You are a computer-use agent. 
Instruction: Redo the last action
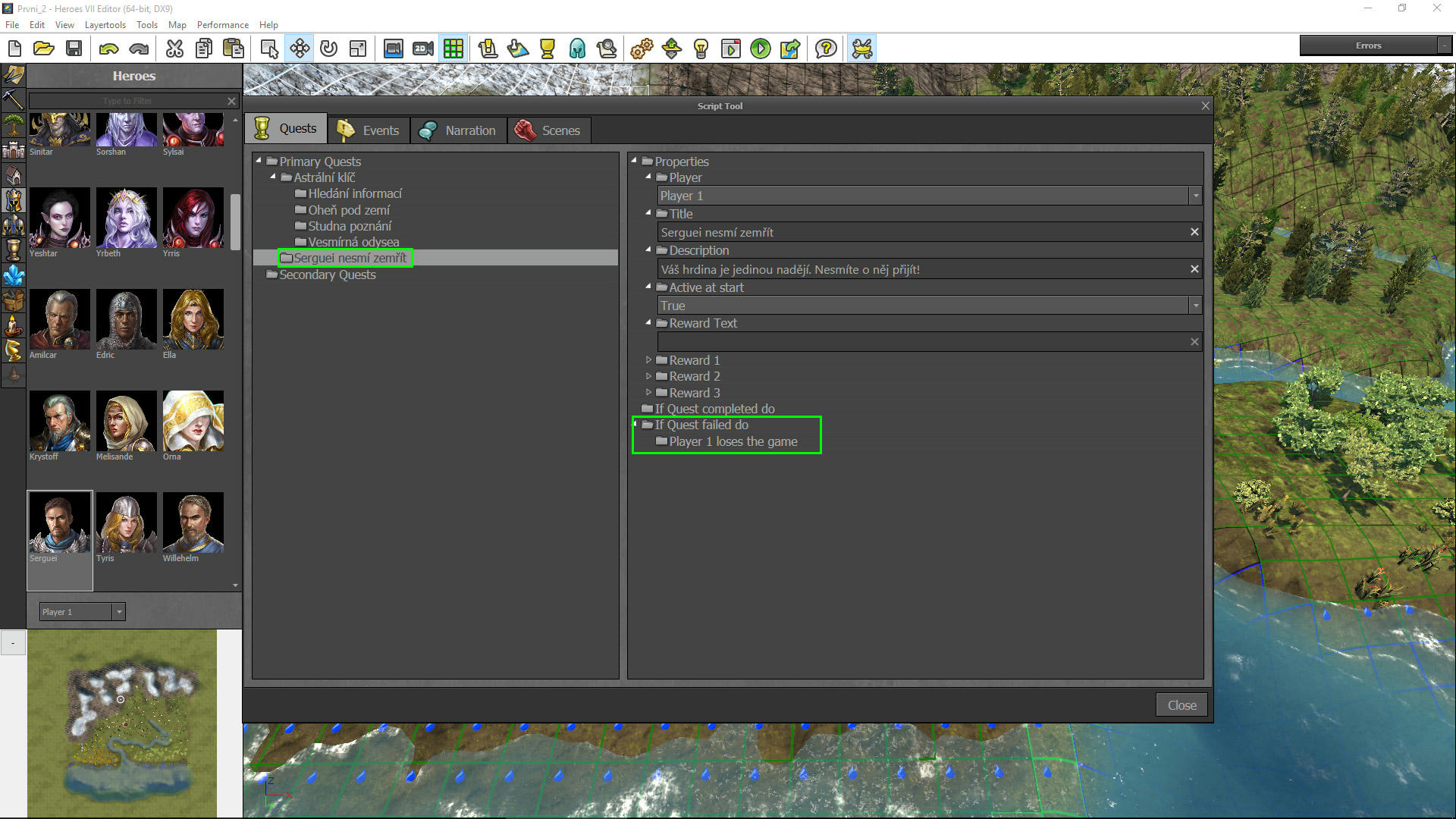point(139,49)
